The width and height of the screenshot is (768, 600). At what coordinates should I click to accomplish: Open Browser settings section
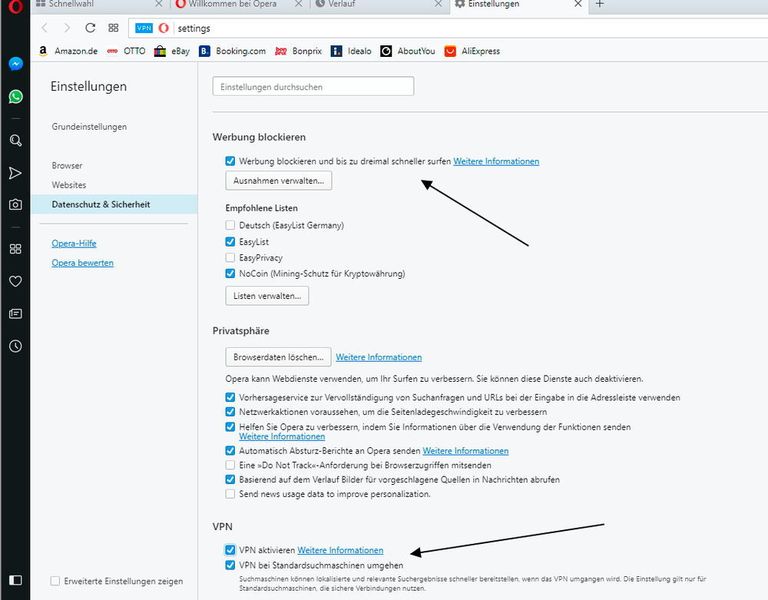(67, 166)
